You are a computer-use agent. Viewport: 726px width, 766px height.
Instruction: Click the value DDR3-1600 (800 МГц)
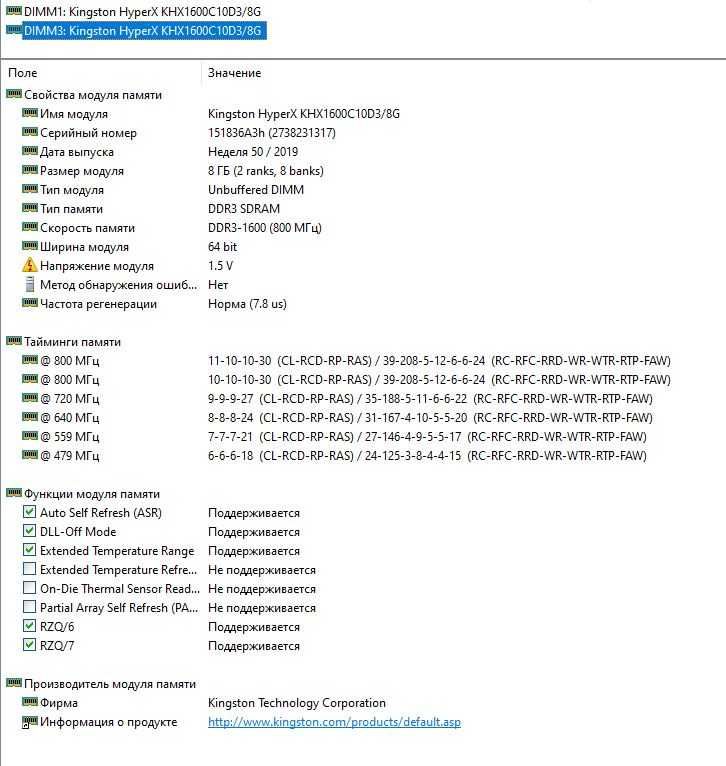[x=264, y=228]
